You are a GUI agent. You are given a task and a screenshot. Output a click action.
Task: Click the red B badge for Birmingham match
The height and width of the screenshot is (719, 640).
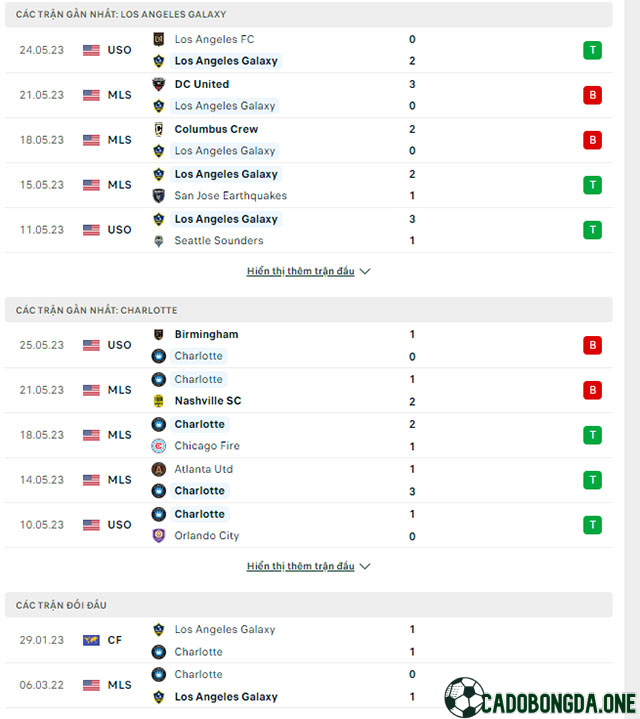click(592, 345)
